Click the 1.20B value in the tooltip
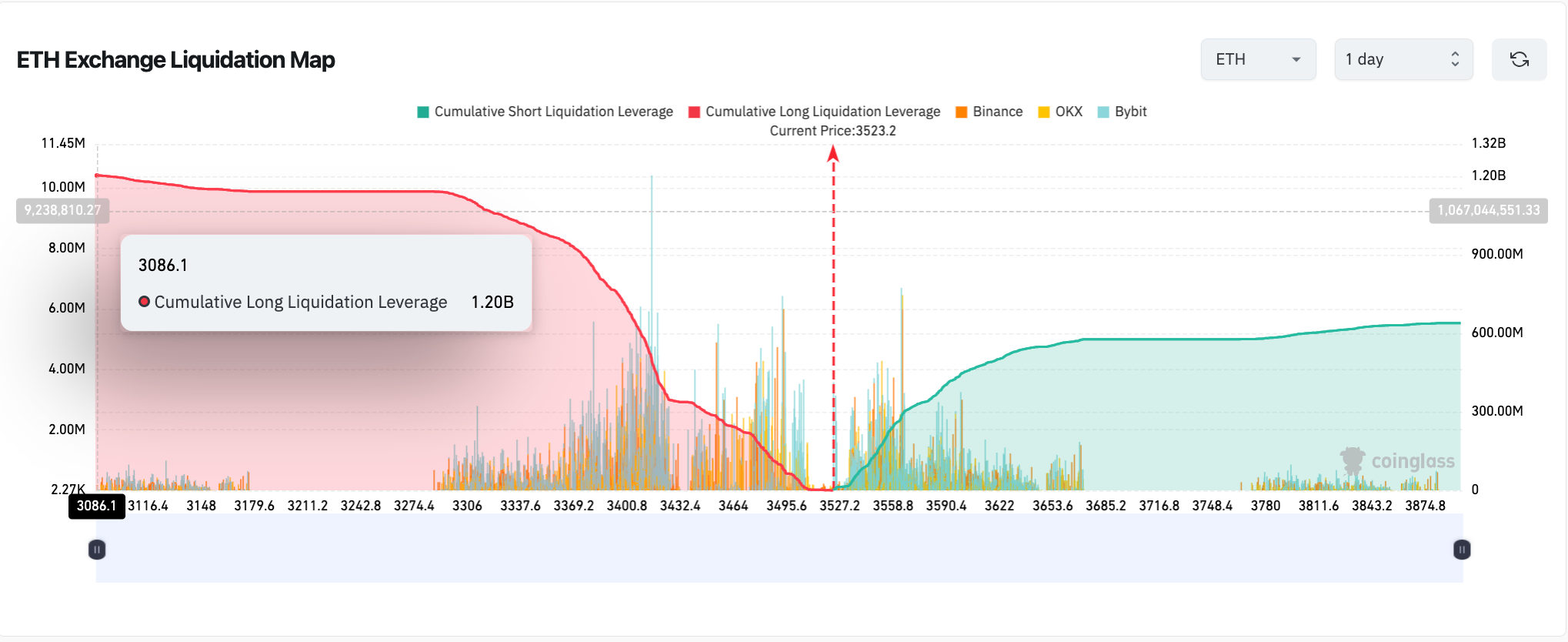The image size is (1568, 642). pos(492,303)
